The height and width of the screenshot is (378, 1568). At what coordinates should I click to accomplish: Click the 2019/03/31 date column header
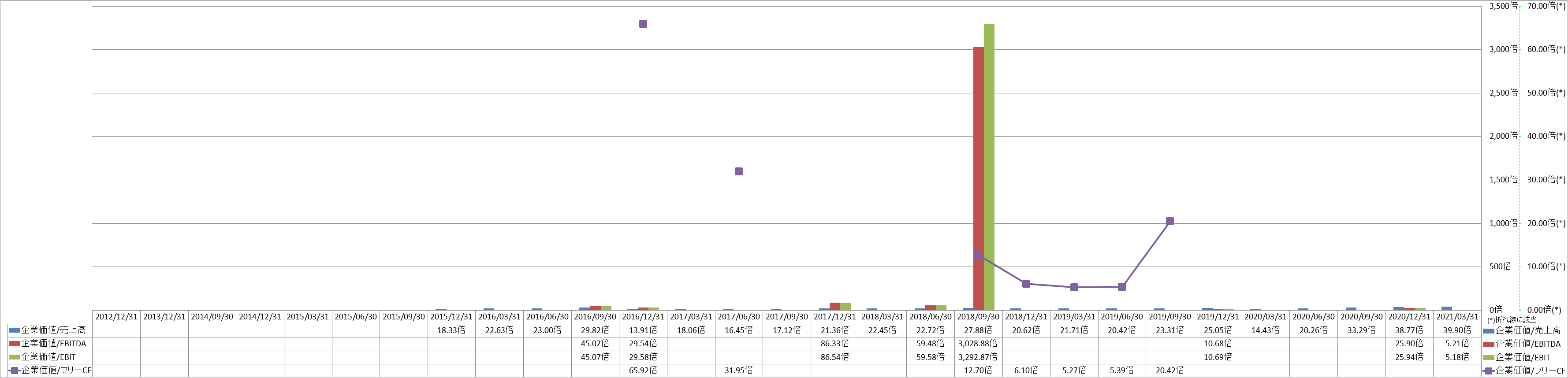(1074, 316)
